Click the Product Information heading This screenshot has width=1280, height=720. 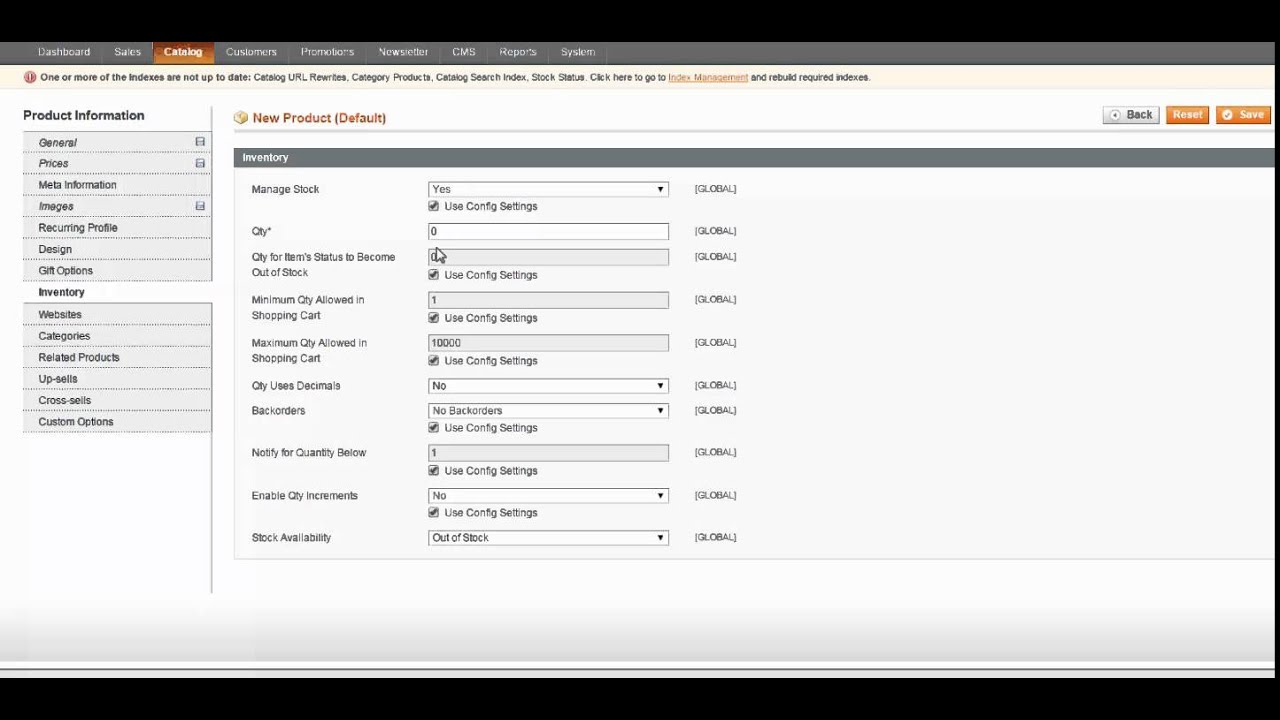tap(84, 116)
